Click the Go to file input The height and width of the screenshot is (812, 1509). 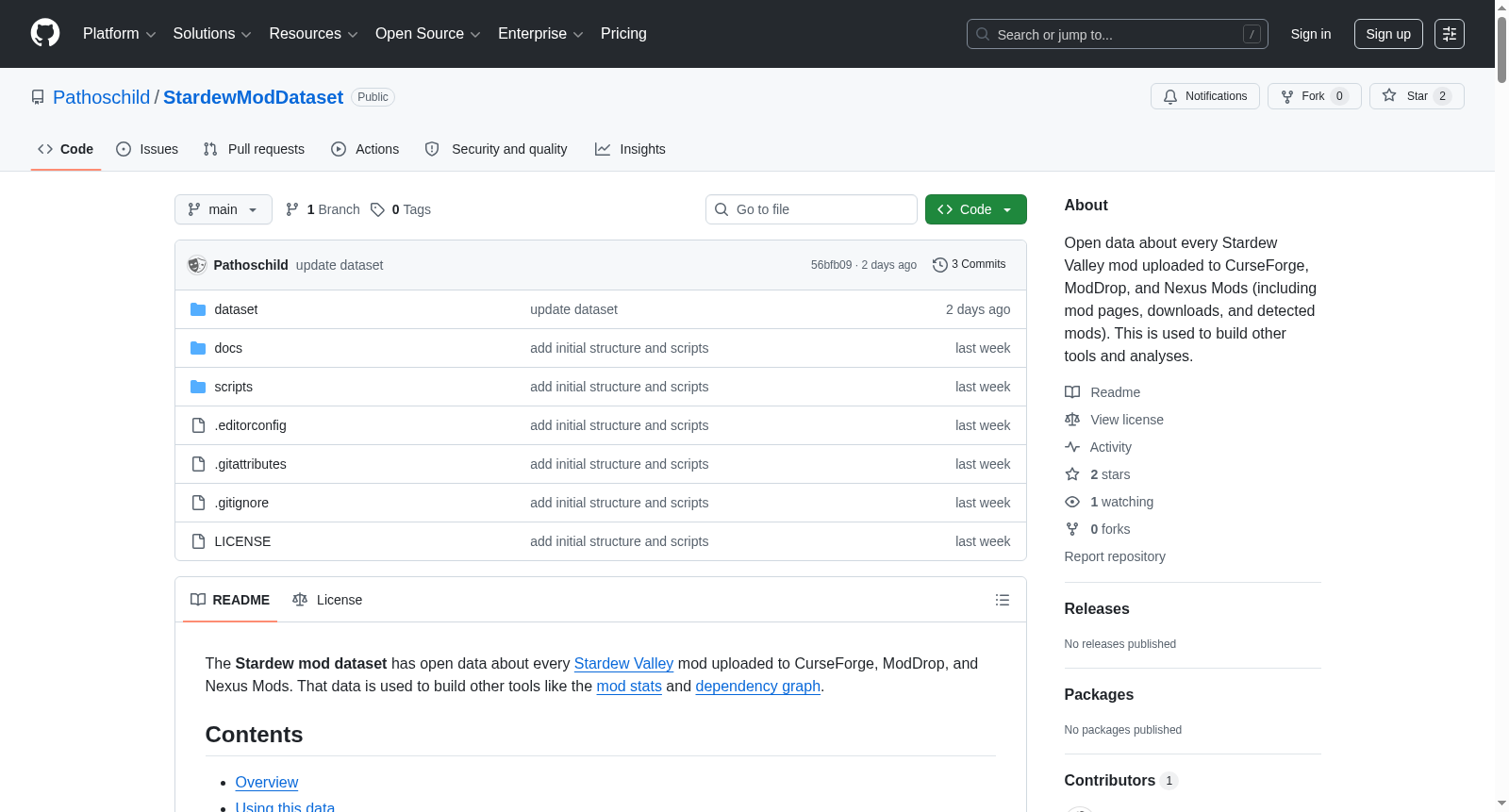click(x=811, y=209)
